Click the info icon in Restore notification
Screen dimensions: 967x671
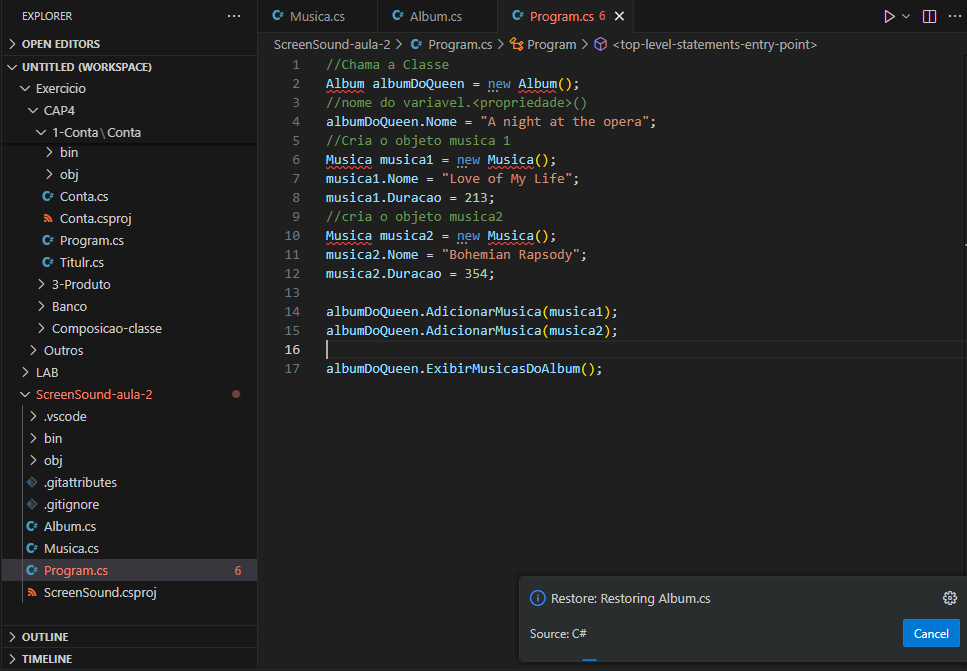(x=538, y=598)
